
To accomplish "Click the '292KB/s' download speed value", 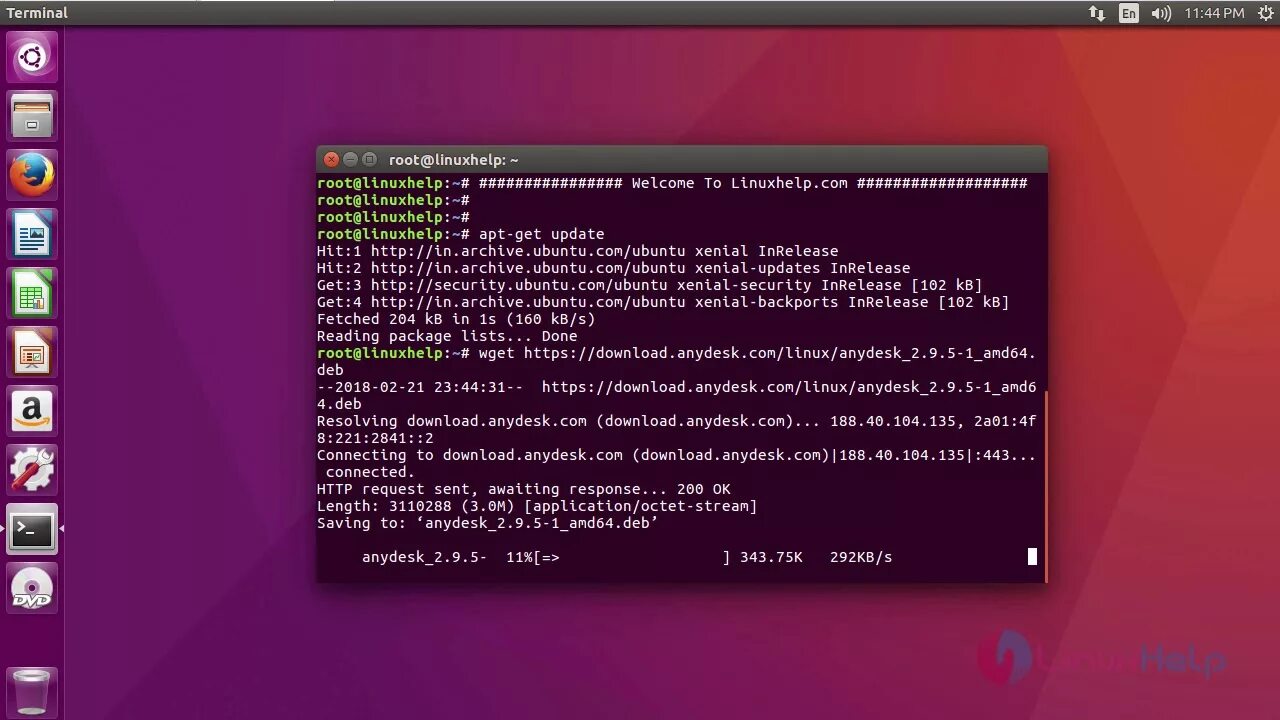I will point(861,557).
